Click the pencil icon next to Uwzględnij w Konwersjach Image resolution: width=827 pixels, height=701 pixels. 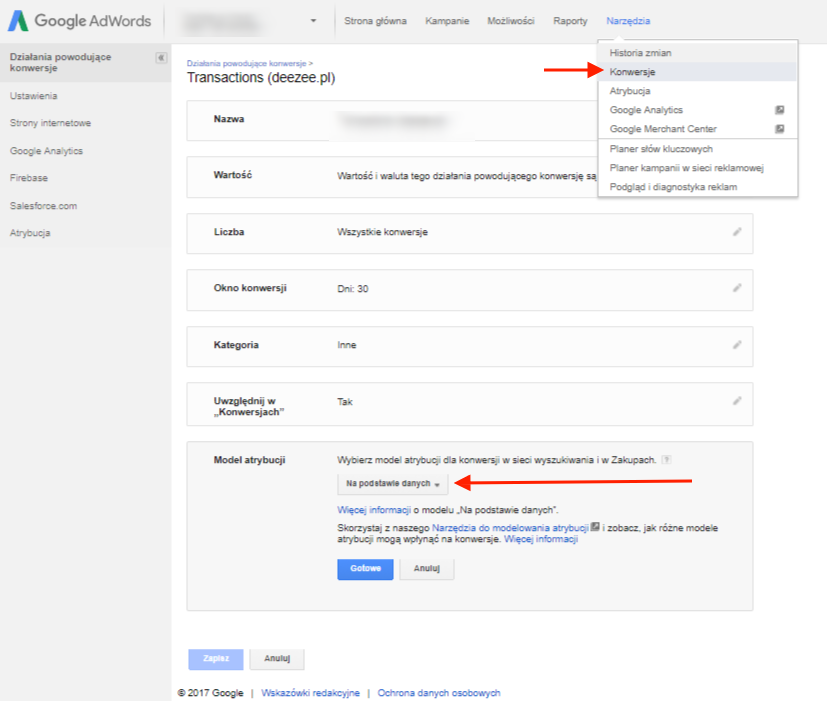pos(737,401)
